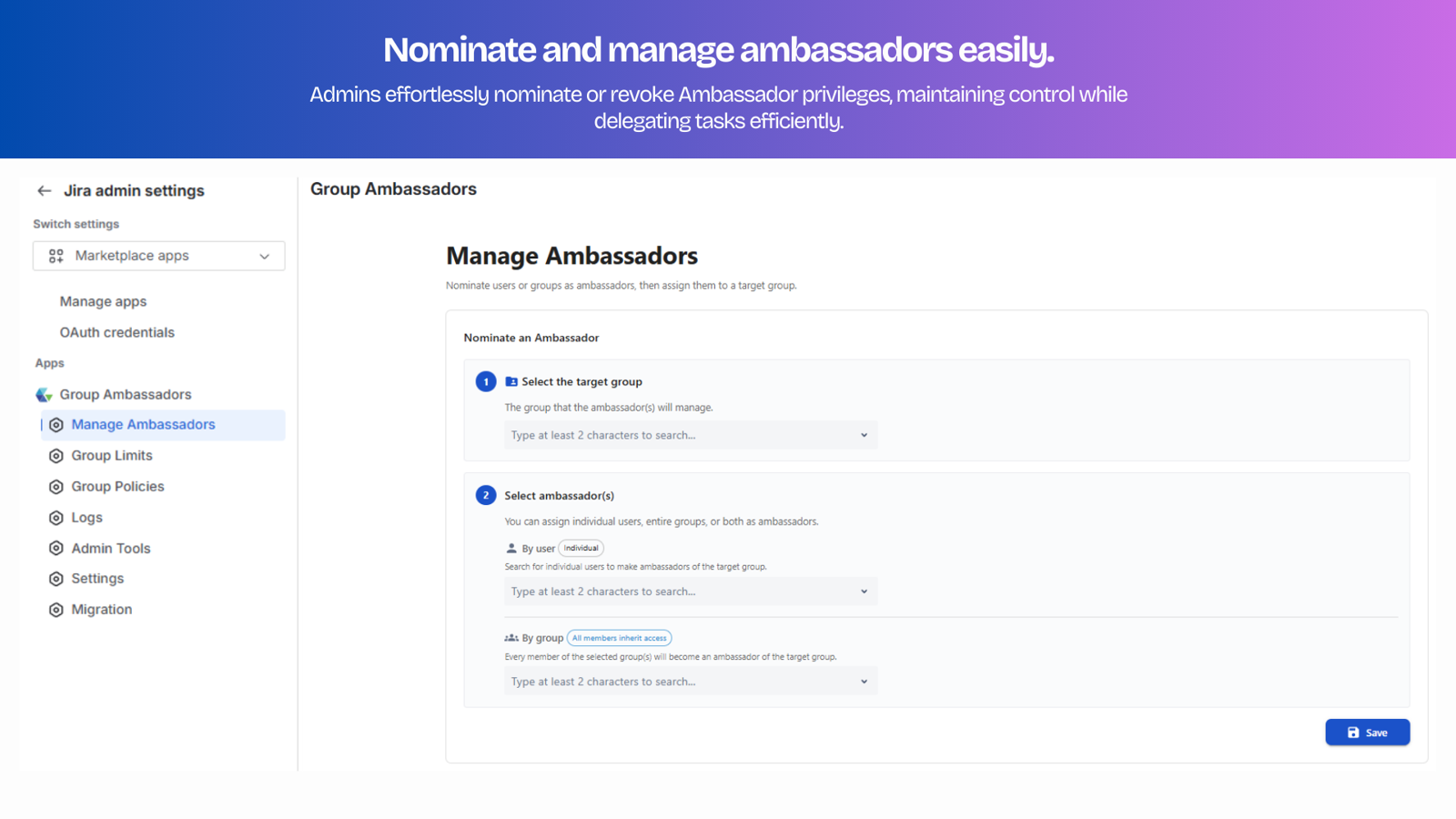Select Group Limits in the sidebar
Image resolution: width=1456 pixels, height=819 pixels.
coord(112,455)
